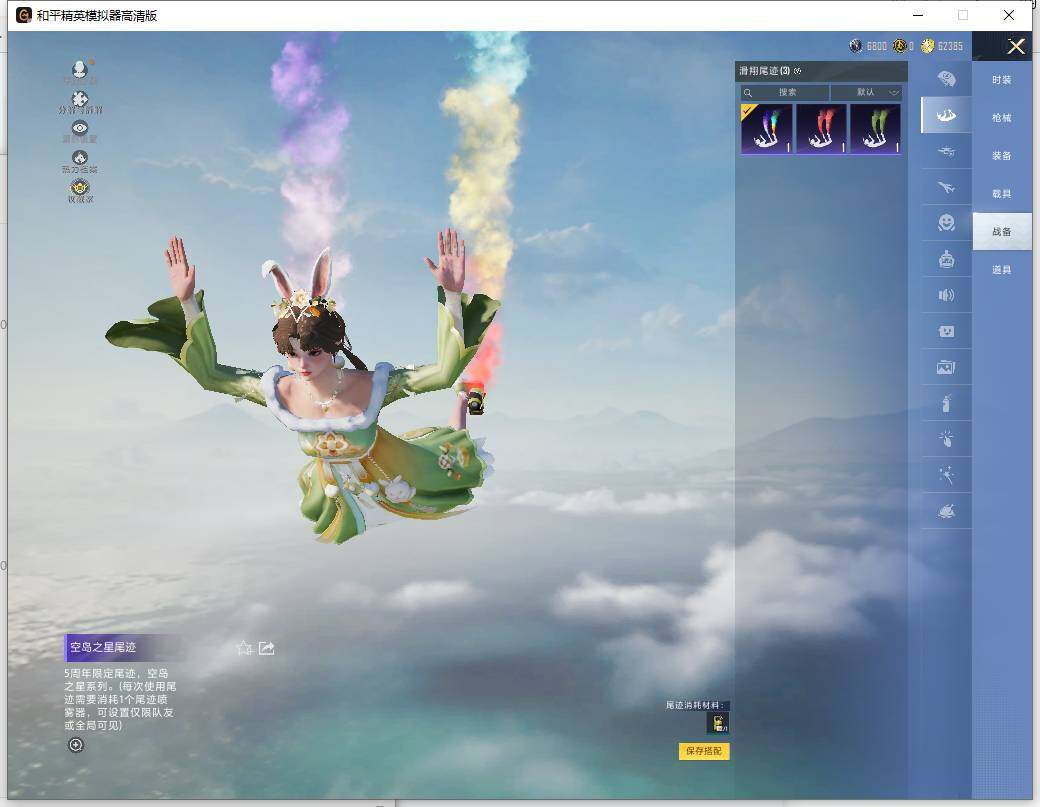The height and width of the screenshot is (807, 1040).
Task: Click the 尾迹消耗材料 label
Action: click(x=694, y=705)
